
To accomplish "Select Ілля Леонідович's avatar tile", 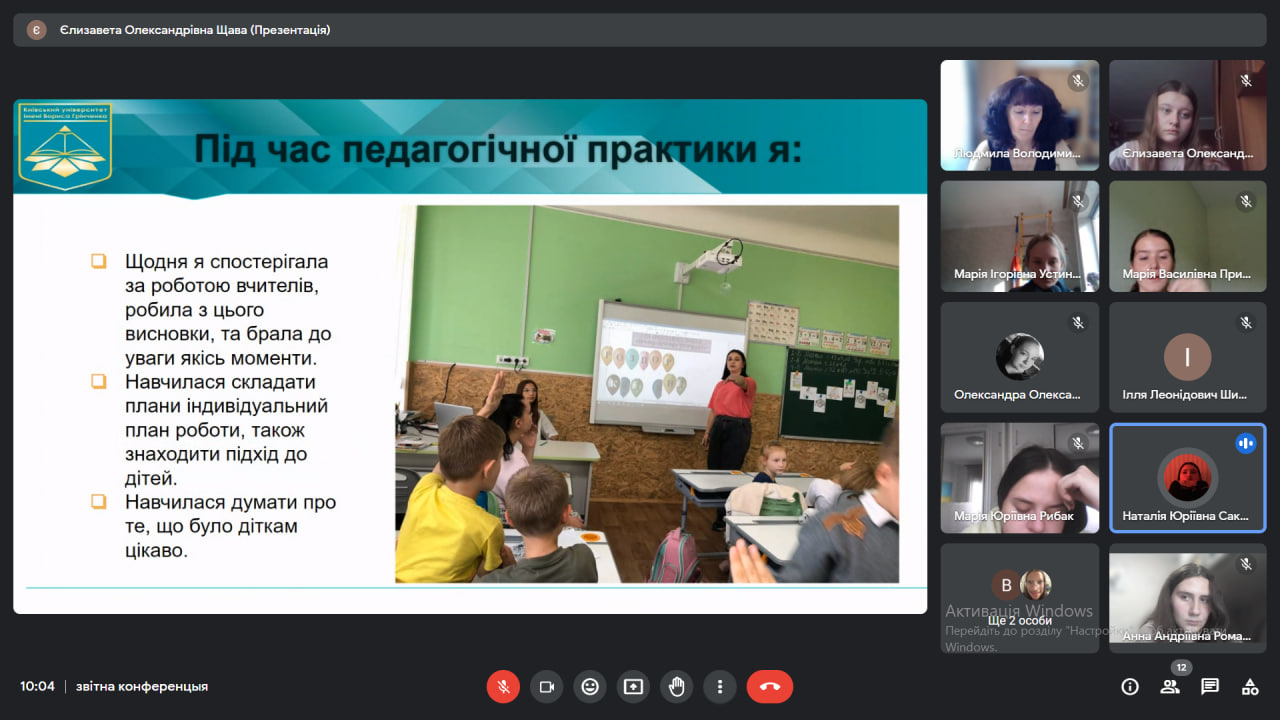I will point(1187,357).
